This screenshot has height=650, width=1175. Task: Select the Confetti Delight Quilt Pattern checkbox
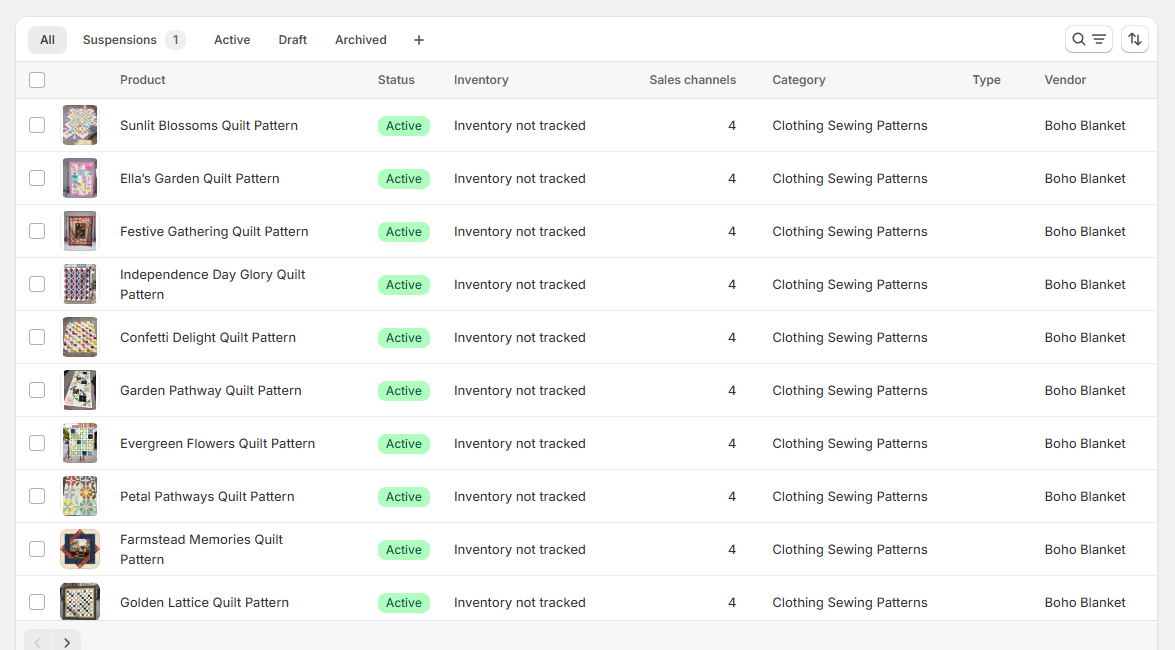click(37, 337)
